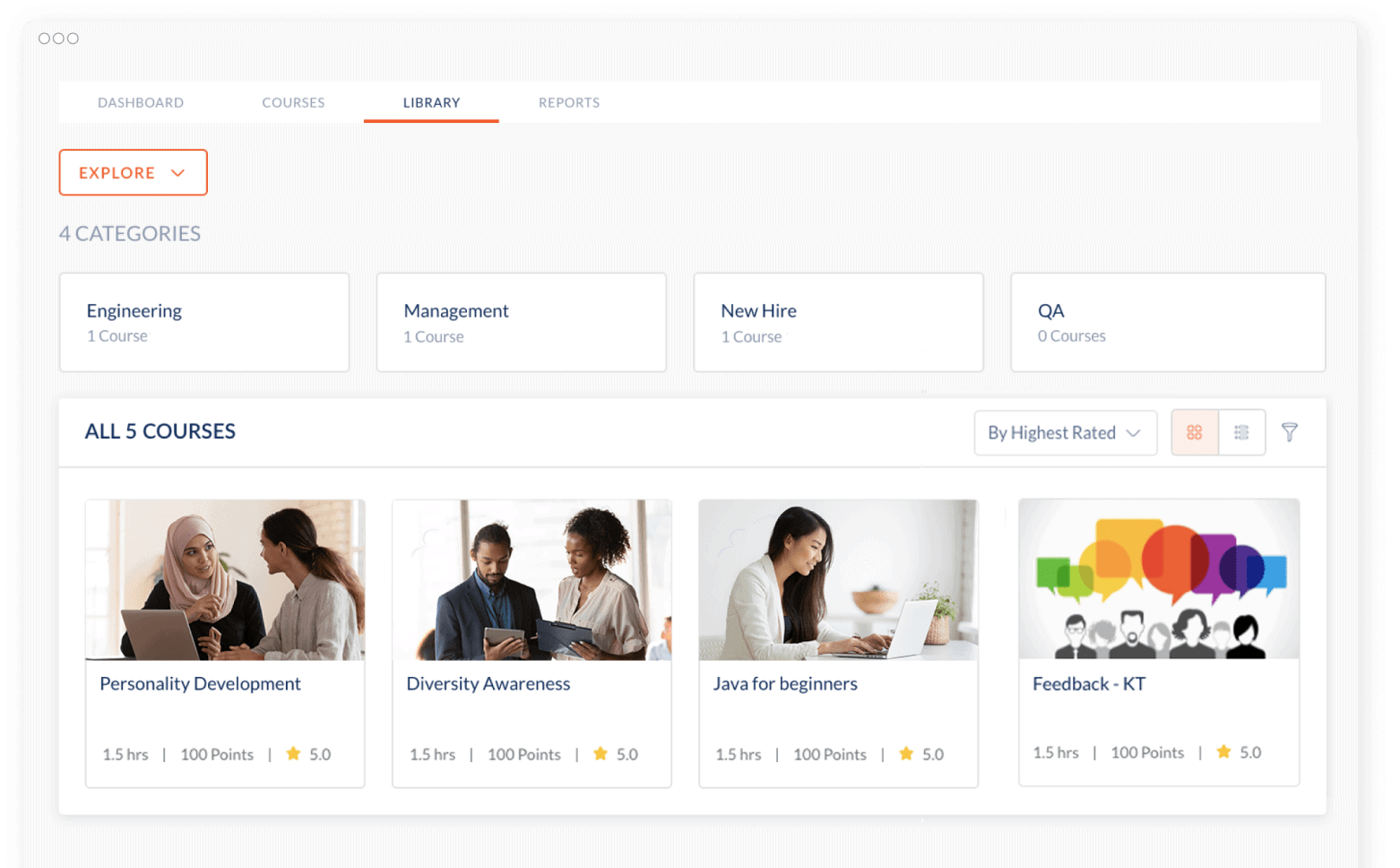1400x868 pixels.
Task: Click 100 Points on Java for beginners card
Action: tap(830, 754)
